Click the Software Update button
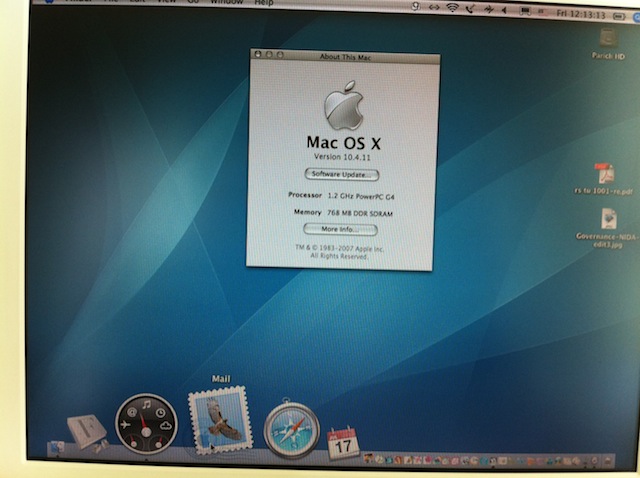Screen dimensions: 640x478 point(342,174)
